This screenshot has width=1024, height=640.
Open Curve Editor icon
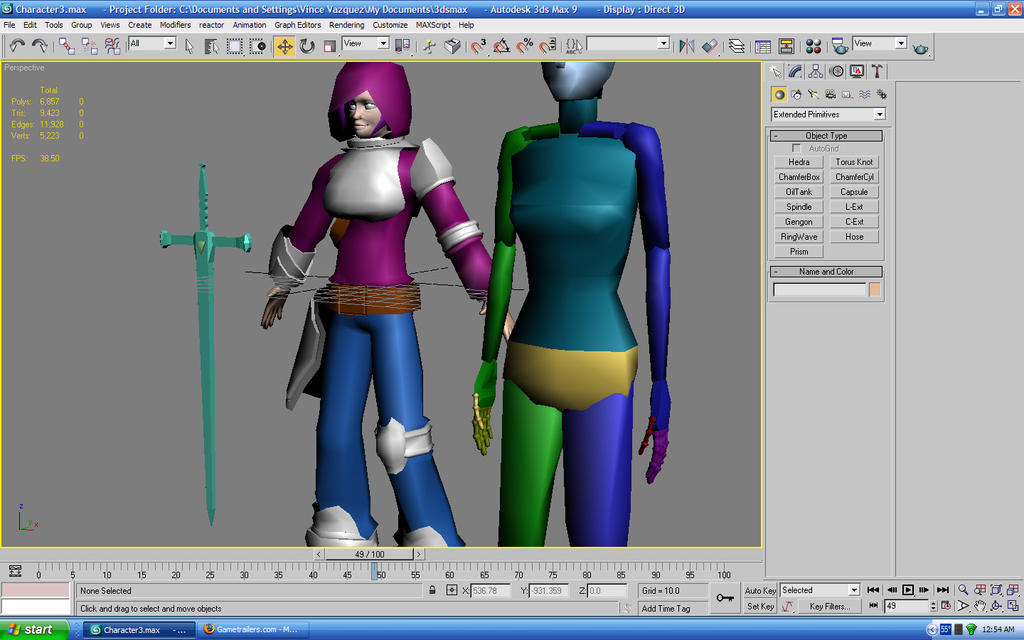click(763, 46)
